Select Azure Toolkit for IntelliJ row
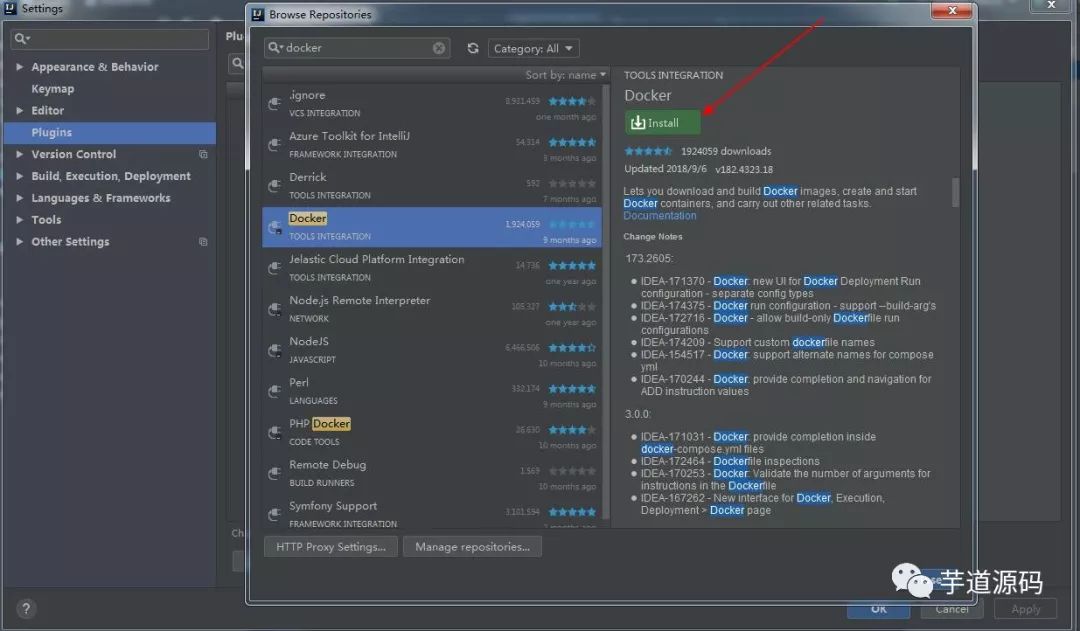1080x631 pixels. click(432, 145)
